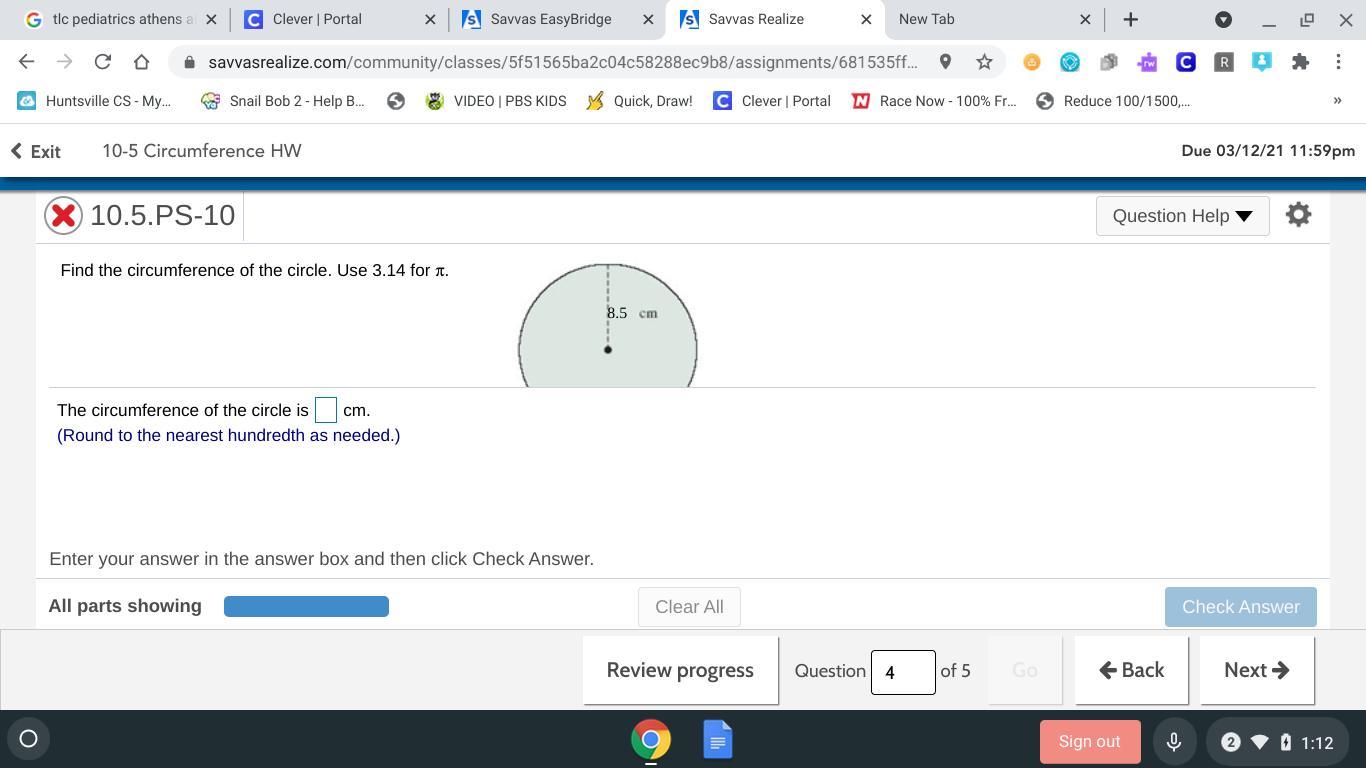Screen dimensions: 1366x768
Task: Open Review progress
Action: click(x=680, y=670)
